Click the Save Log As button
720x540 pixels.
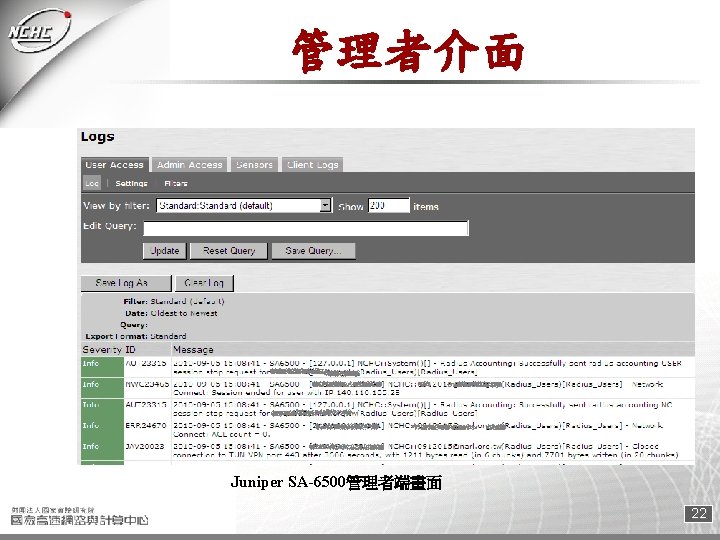point(126,283)
